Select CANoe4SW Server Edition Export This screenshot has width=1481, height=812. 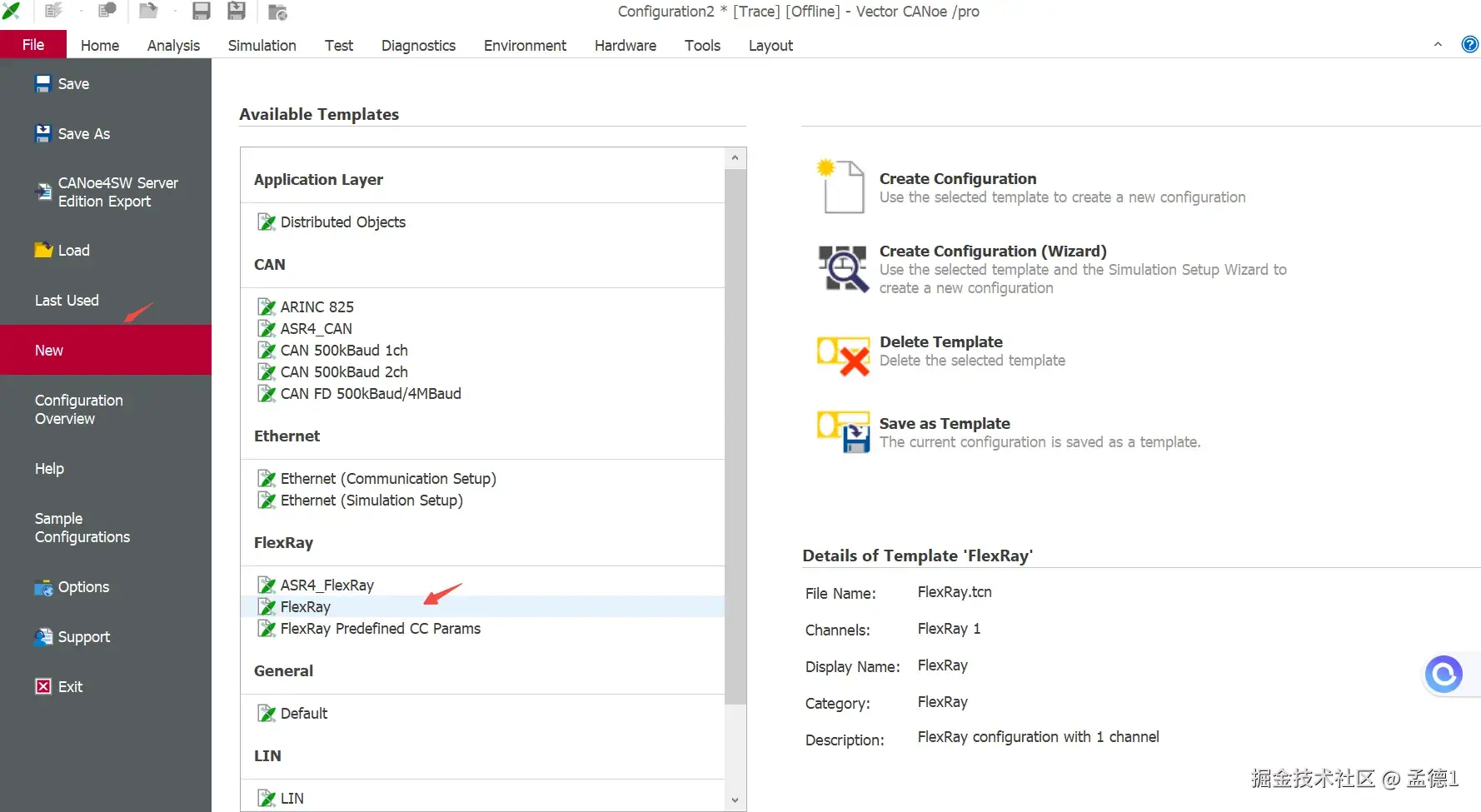click(106, 192)
